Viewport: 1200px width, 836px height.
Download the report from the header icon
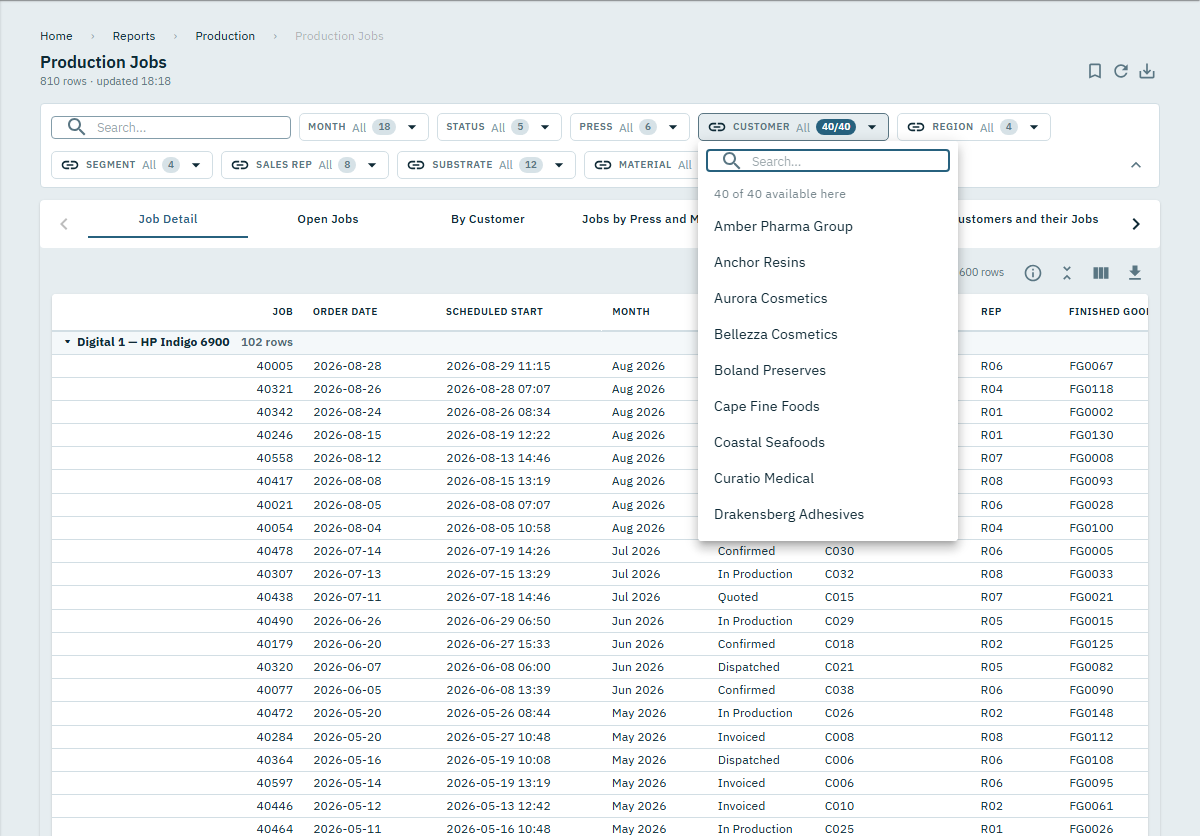click(x=1147, y=71)
